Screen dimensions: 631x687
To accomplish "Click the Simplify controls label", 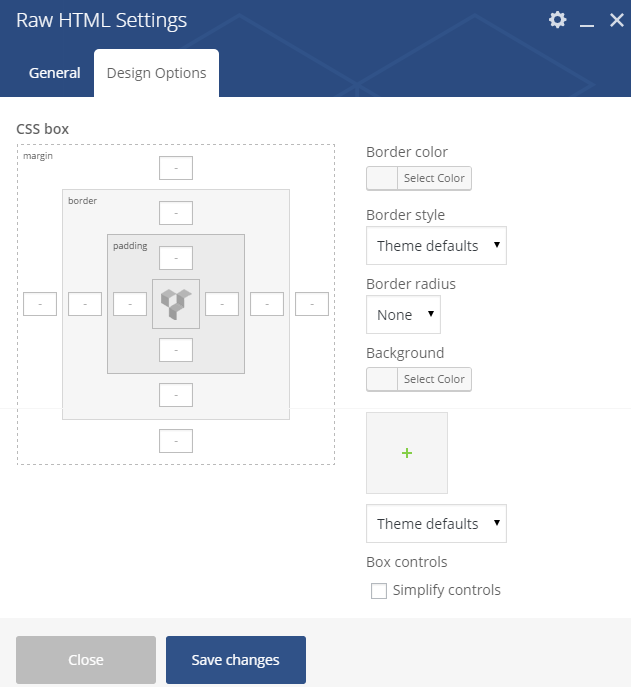I will coord(447,590).
